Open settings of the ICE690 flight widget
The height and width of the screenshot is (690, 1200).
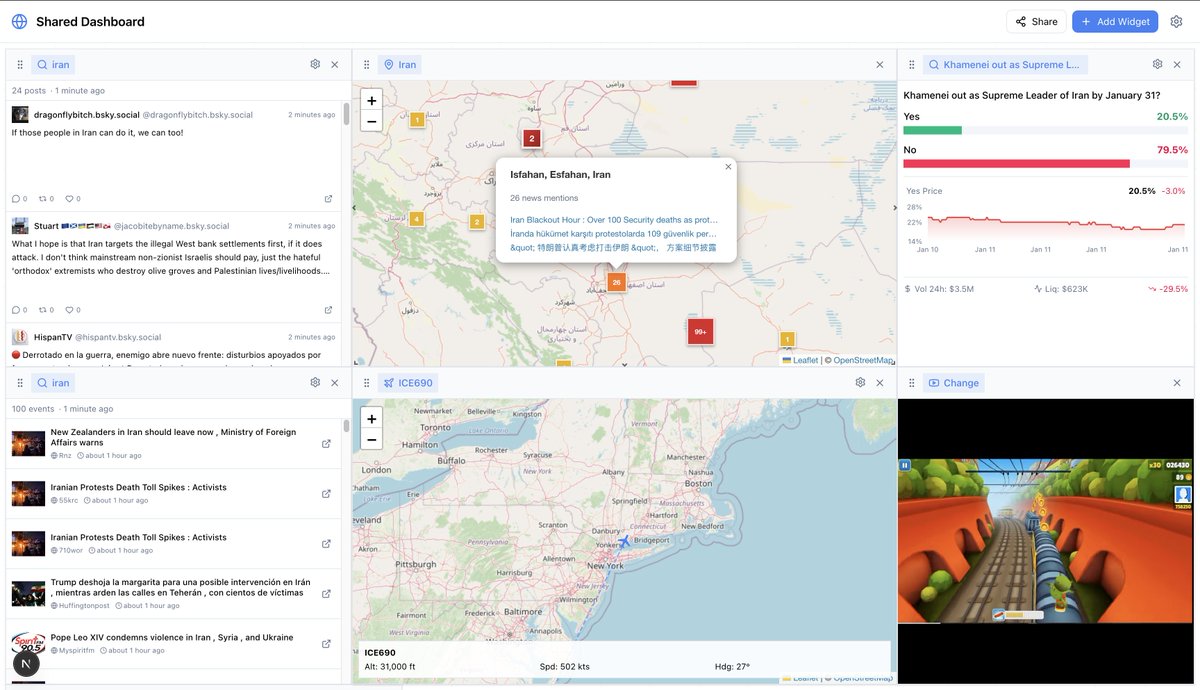860,382
